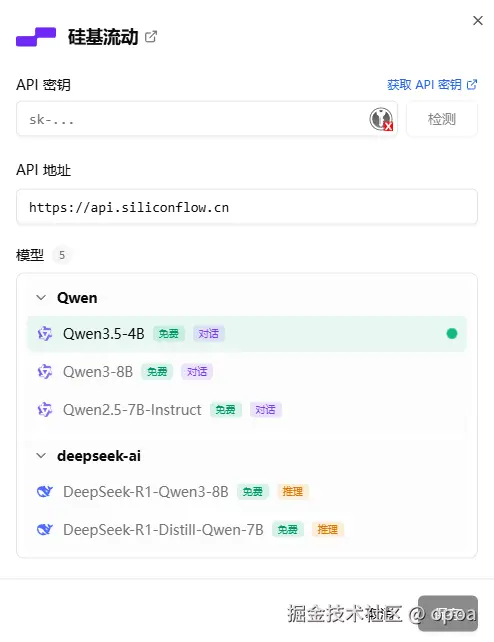The width and height of the screenshot is (494, 642).
Task: Click the 推理 tag on DeepSeek-R1-Distill-Qwen-7B
Action: tap(328, 529)
